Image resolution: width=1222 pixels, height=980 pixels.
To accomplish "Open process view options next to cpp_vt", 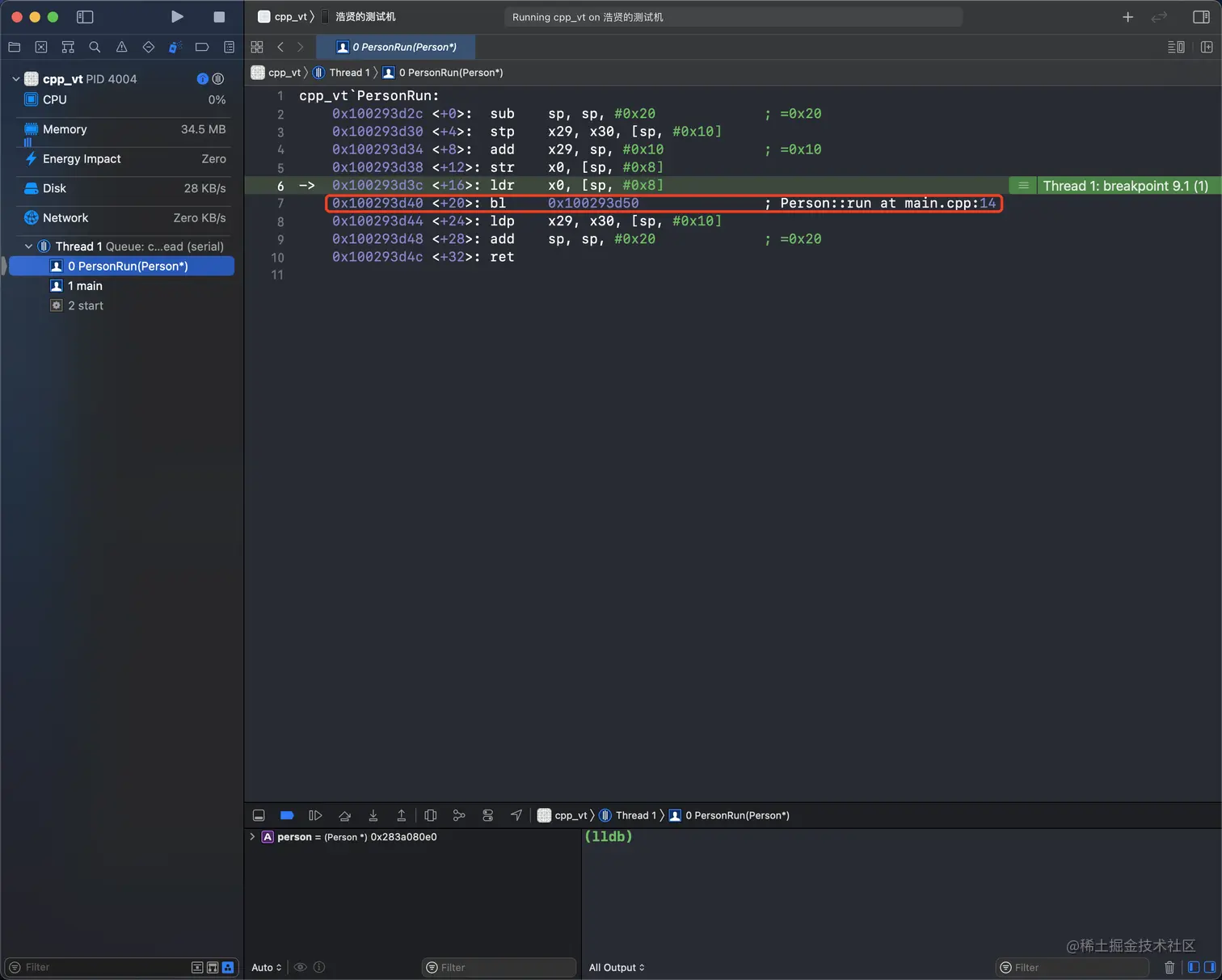I will (x=217, y=79).
